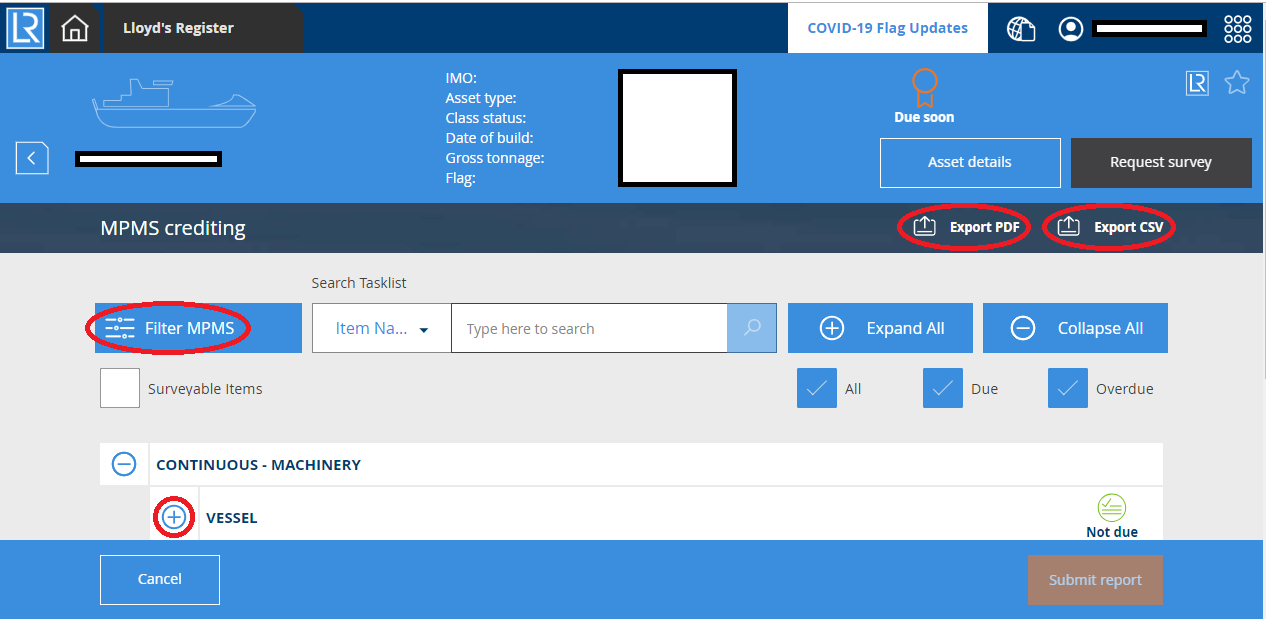Screen dimensions: 1266x619
Task: Toggle the All filter checkbox
Action: pyautogui.click(x=816, y=388)
